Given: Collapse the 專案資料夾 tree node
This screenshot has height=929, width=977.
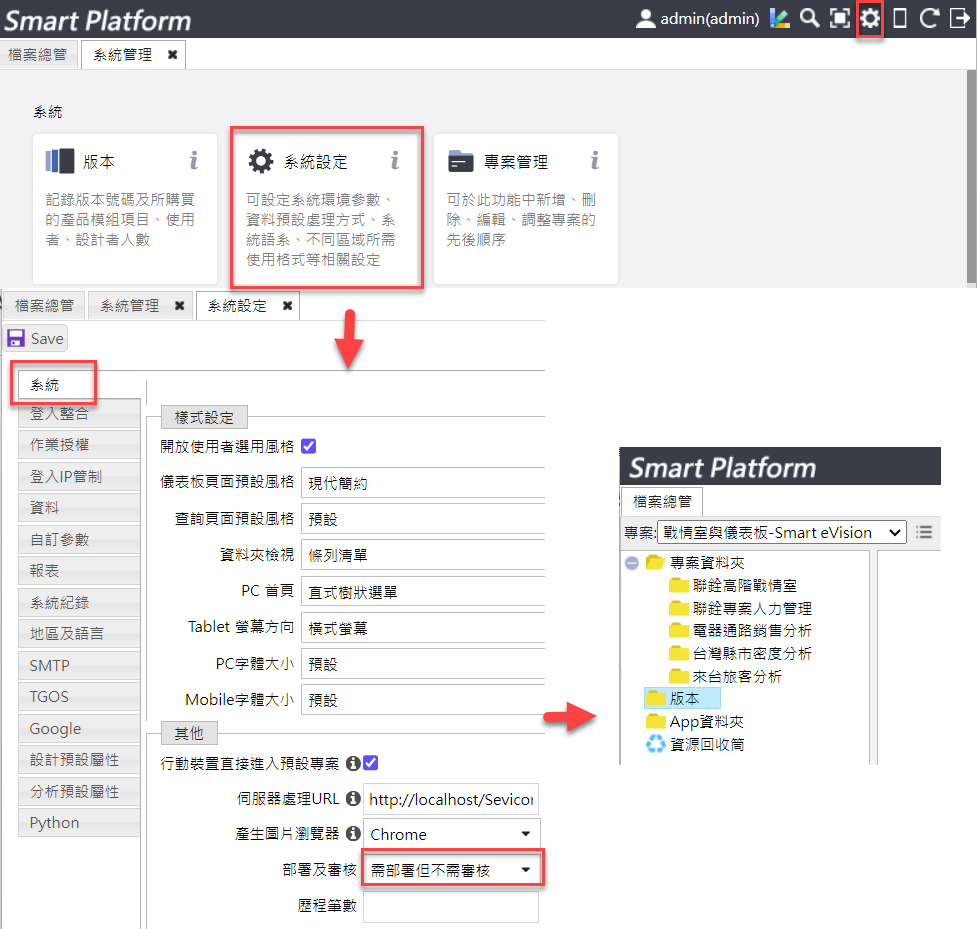Looking at the screenshot, I should point(632,563).
